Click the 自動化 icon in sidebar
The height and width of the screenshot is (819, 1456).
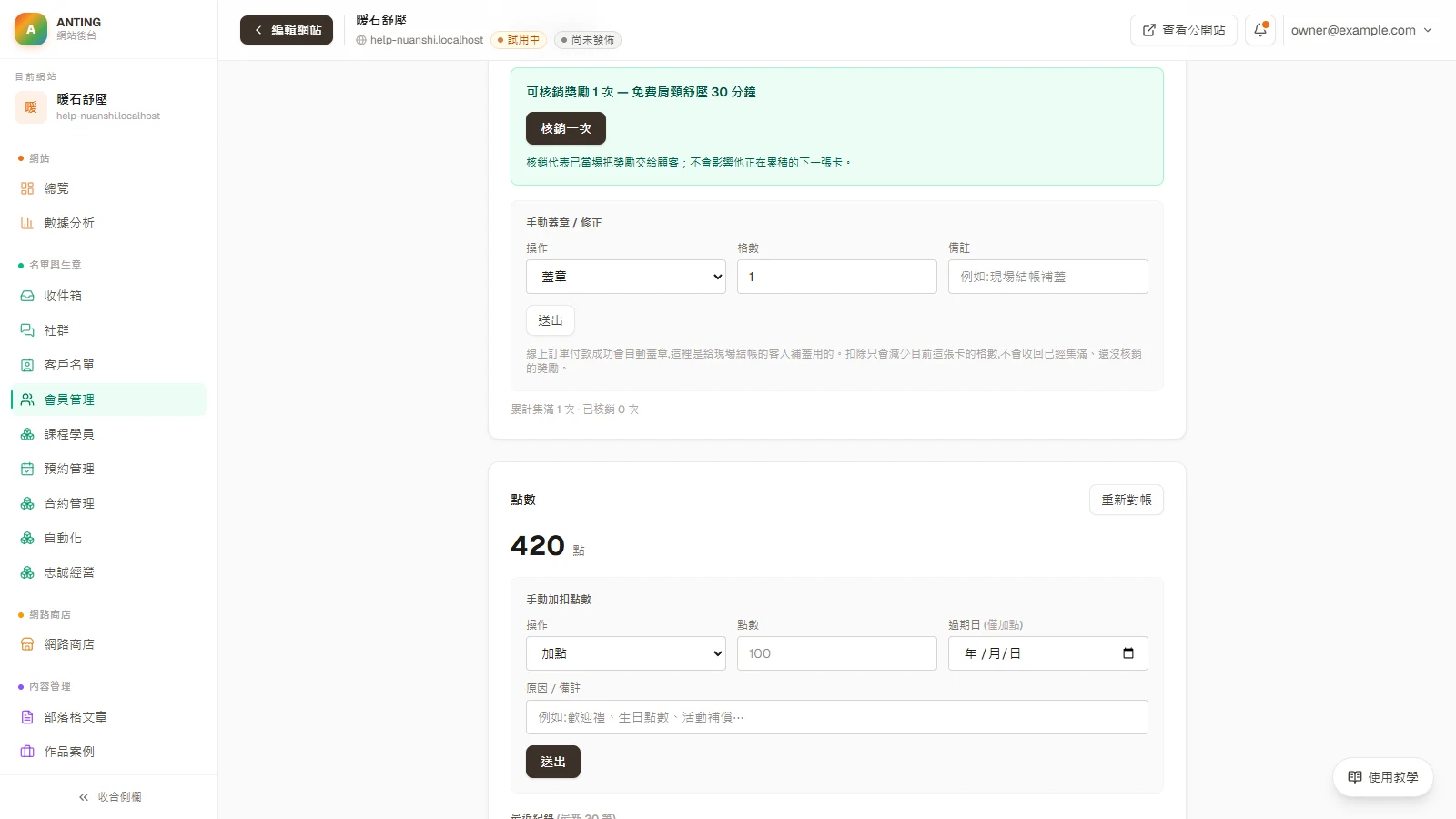tap(27, 539)
